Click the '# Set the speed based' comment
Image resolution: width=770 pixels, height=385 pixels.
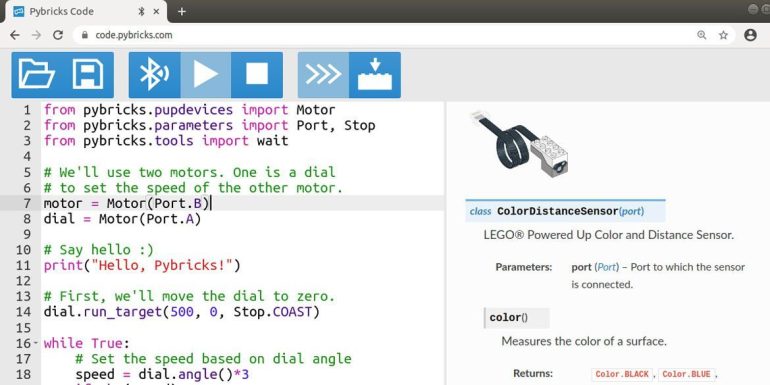tap(214, 359)
